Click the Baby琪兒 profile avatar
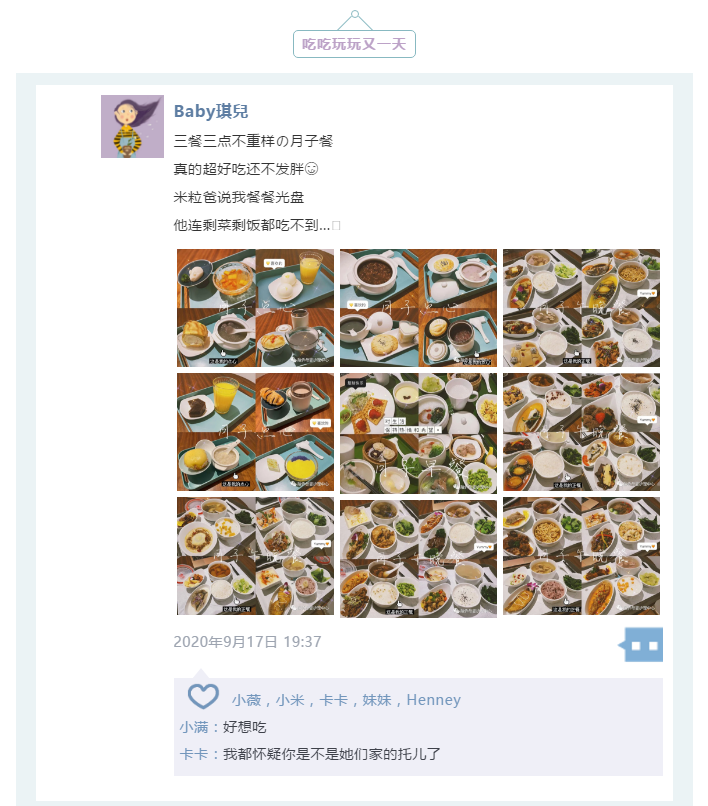The image size is (708, 806). [x=132, y=126]
